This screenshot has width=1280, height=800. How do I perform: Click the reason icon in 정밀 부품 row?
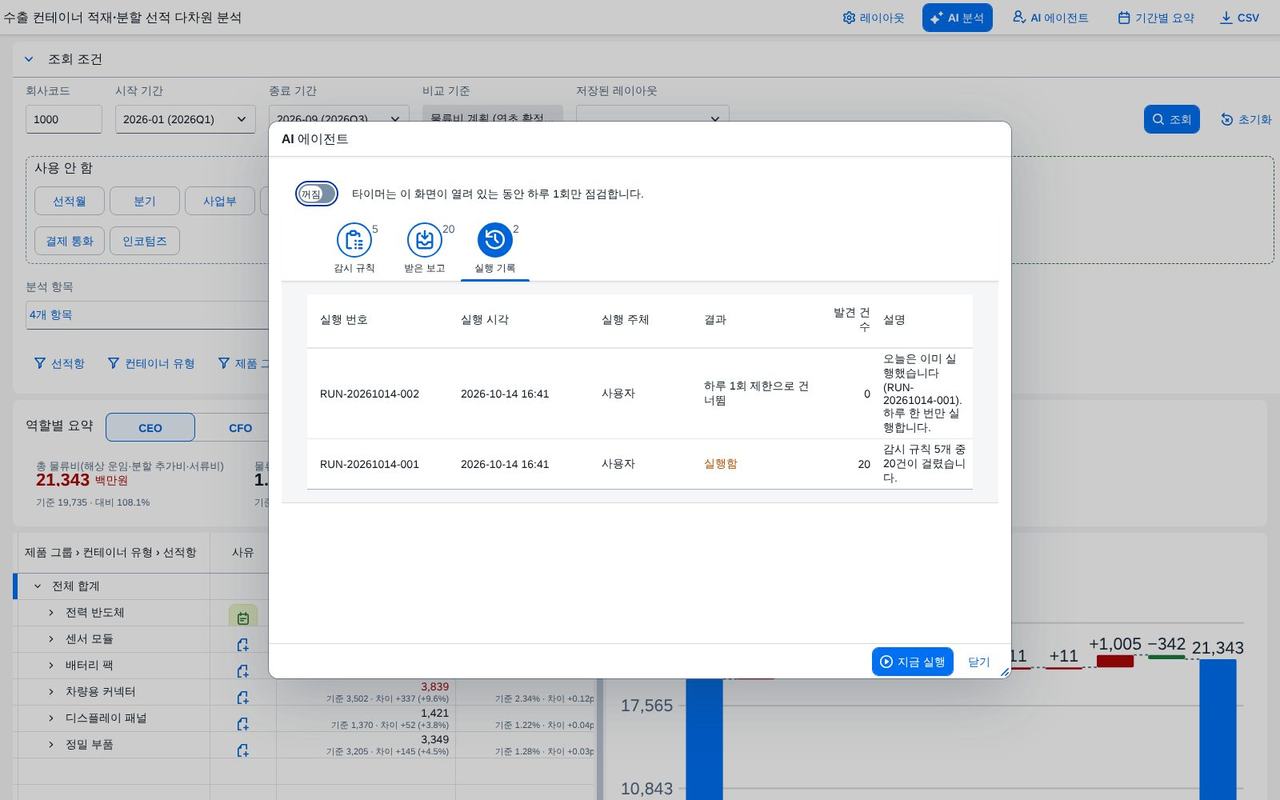[243, 750]
